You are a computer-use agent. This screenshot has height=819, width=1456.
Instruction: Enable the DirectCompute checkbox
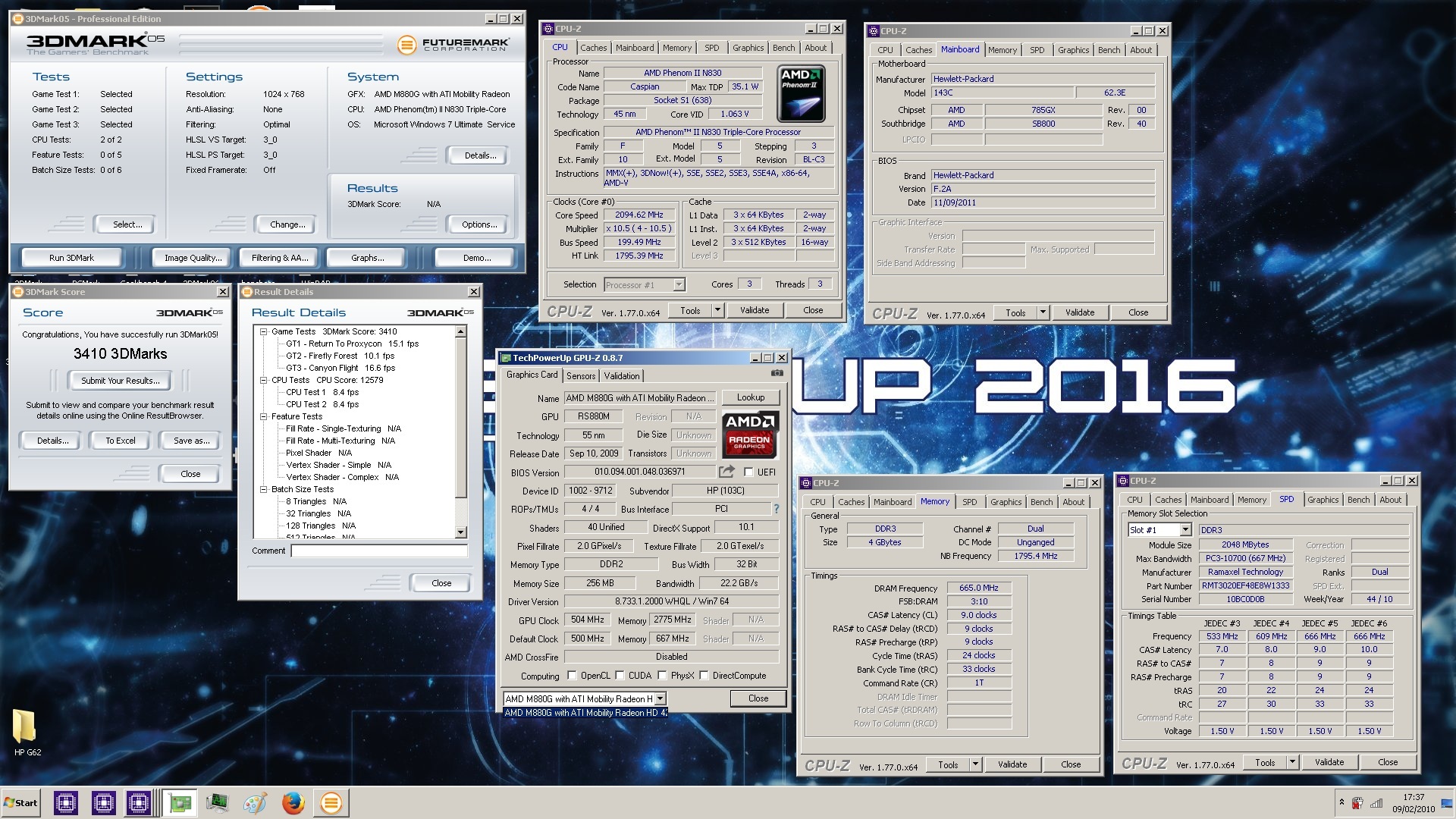tap(704, 676)
